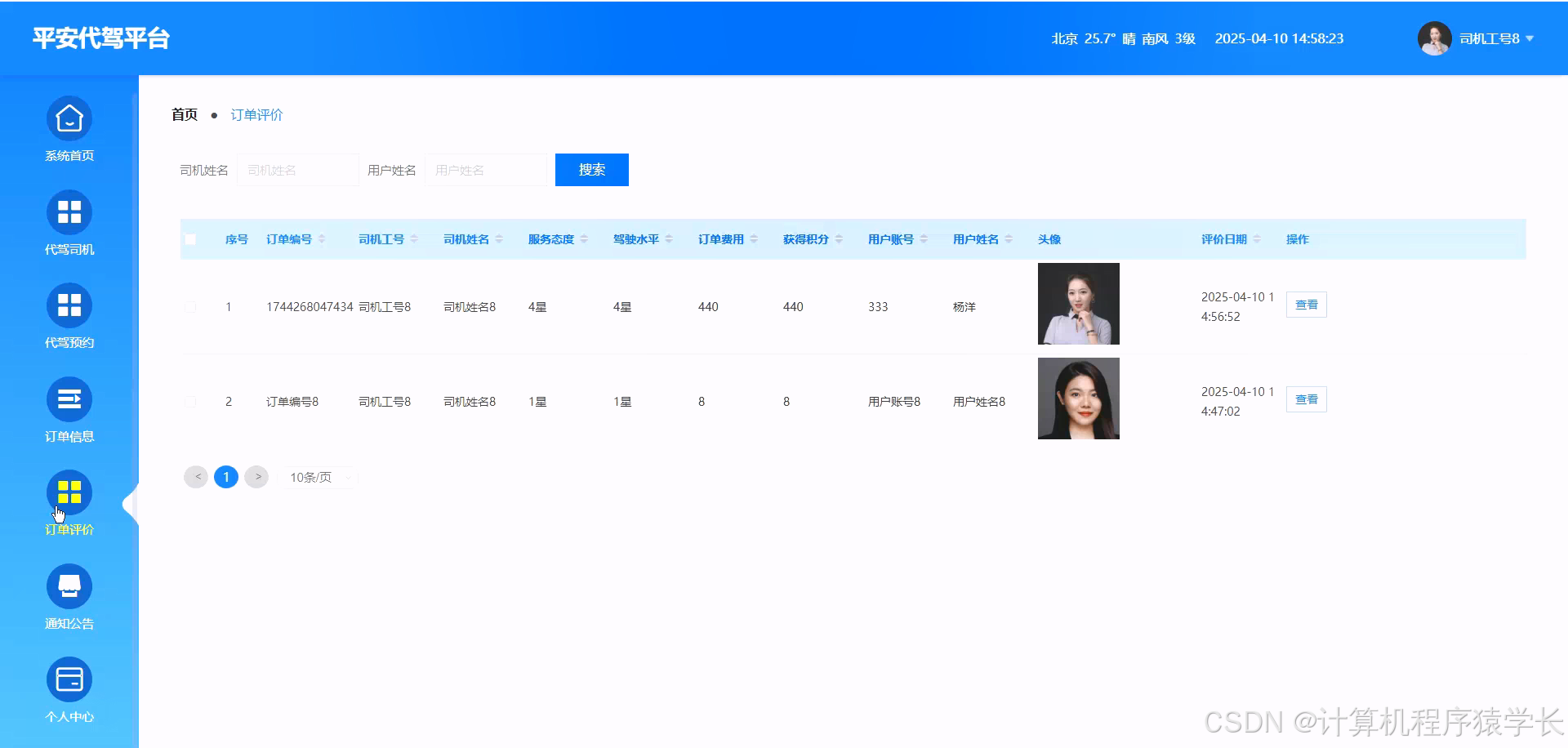Go to previous page arrow
1568x748 pixels.
tap(196, 477)
